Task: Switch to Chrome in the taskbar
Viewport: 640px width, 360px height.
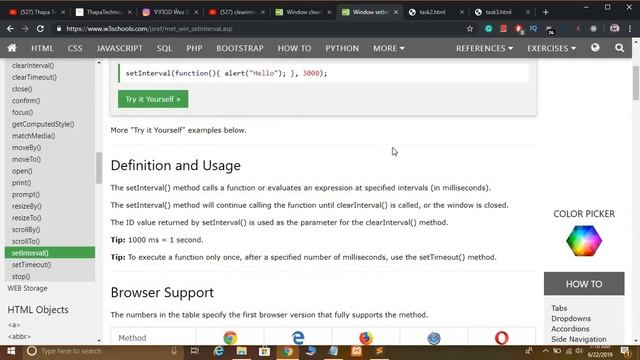Action: (287, 351)
